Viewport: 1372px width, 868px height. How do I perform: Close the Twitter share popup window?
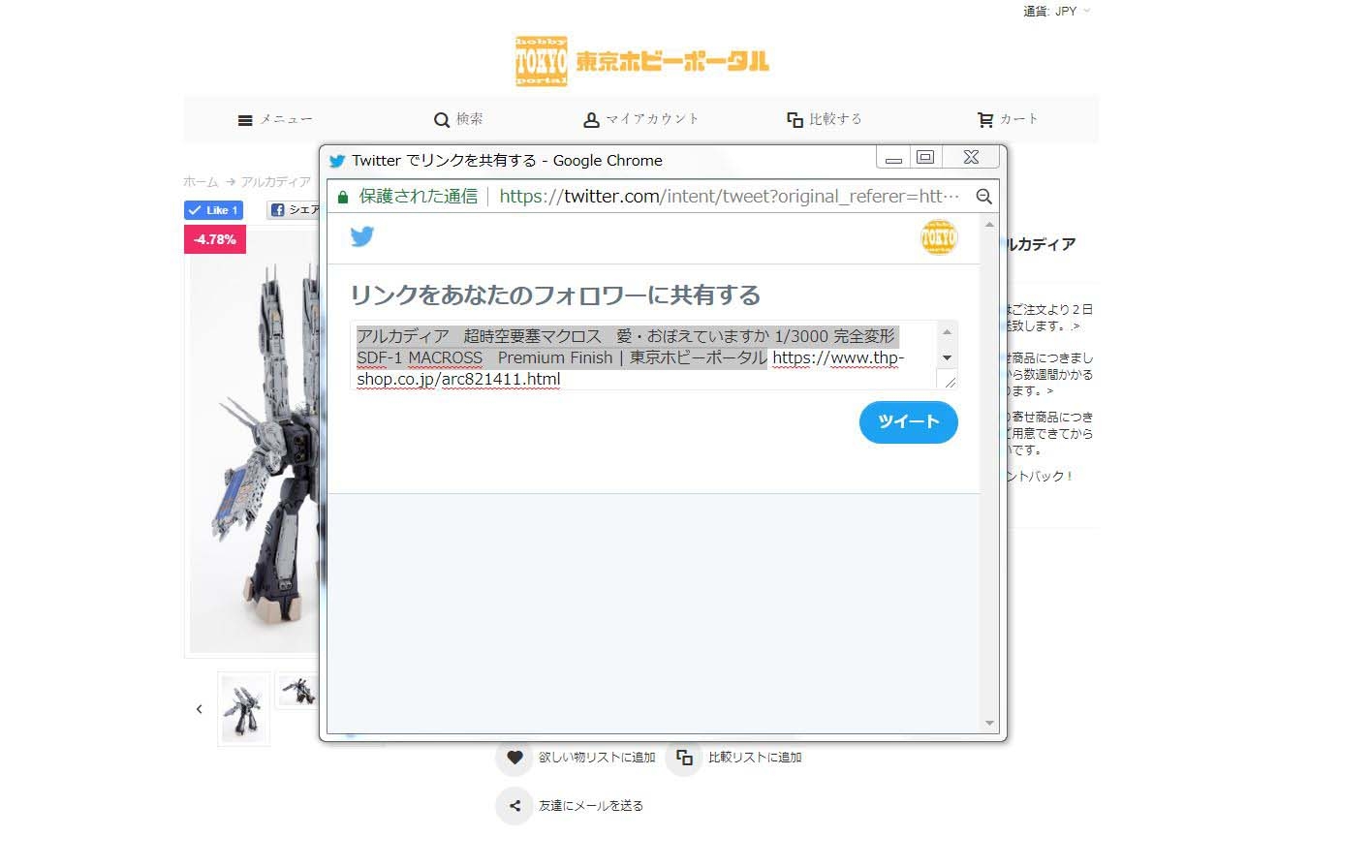coord(971,158)
